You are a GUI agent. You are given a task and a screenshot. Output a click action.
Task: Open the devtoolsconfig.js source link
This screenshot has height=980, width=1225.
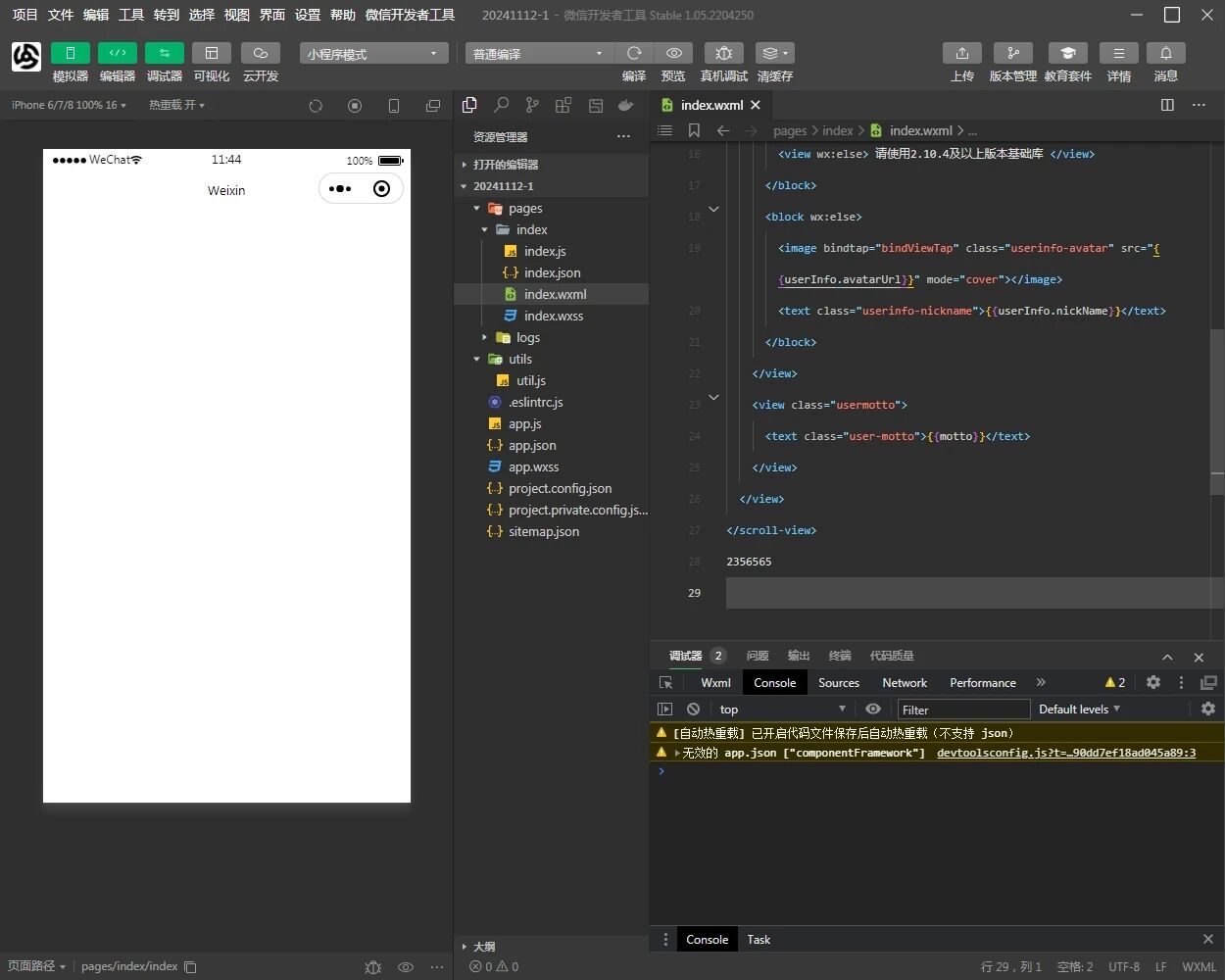click(x=1065, y=753)
